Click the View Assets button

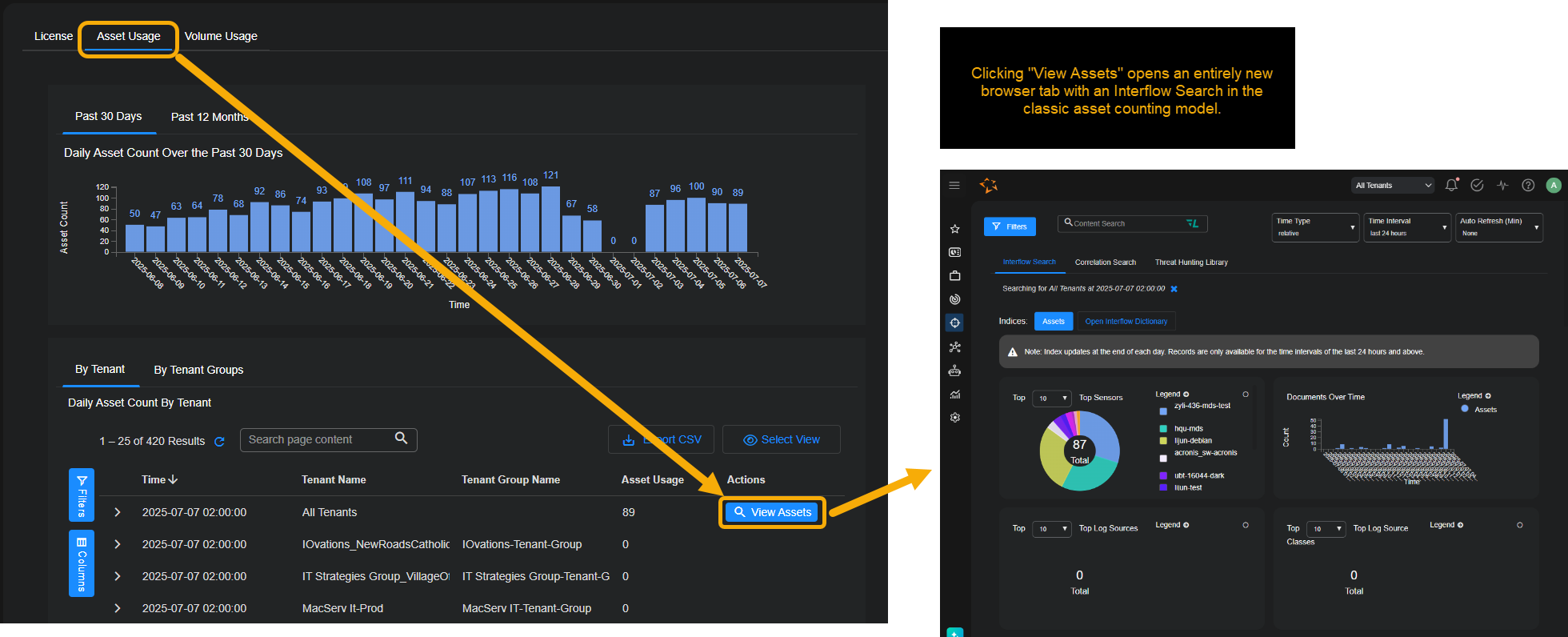tap(772, 512)
